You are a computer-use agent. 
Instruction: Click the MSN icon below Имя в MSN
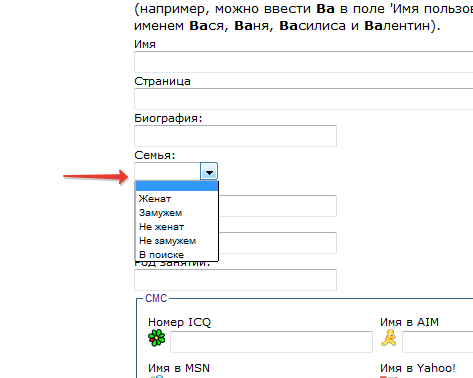(x=156, y=377)
